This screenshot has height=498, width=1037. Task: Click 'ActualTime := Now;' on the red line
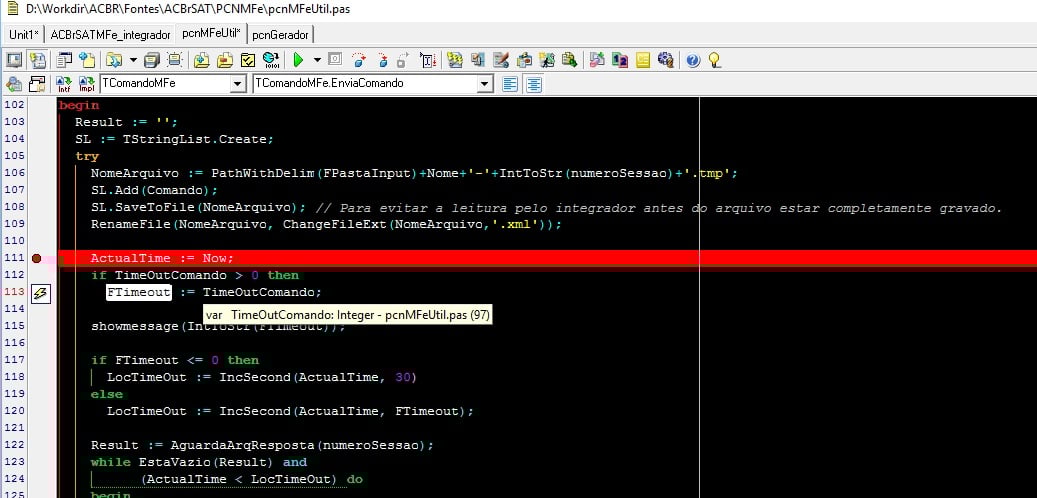point(162,259)
